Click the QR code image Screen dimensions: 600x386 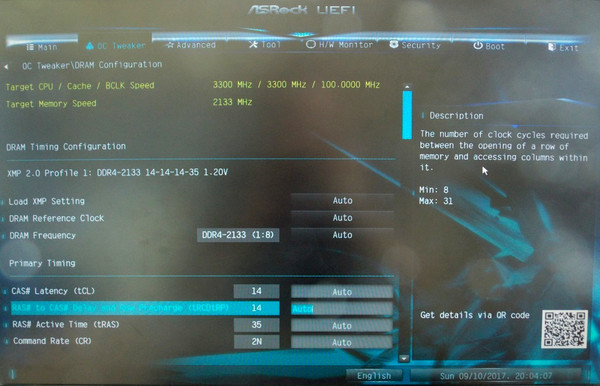(564, 329)
